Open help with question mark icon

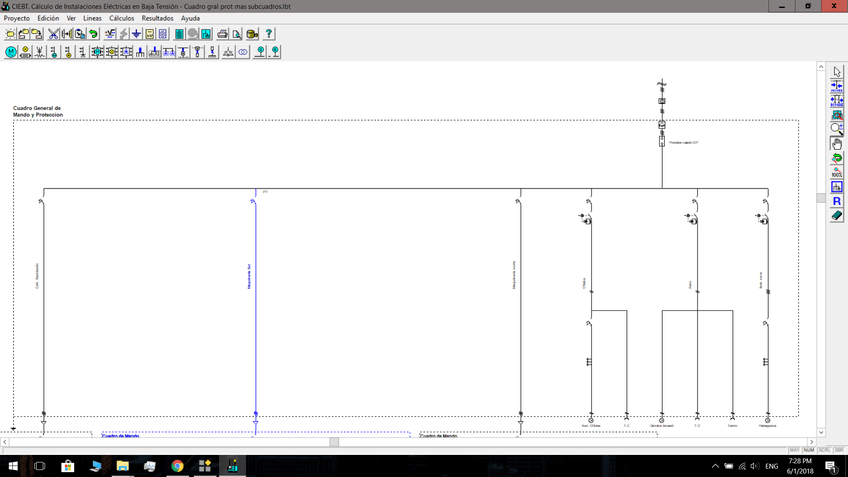269,34
